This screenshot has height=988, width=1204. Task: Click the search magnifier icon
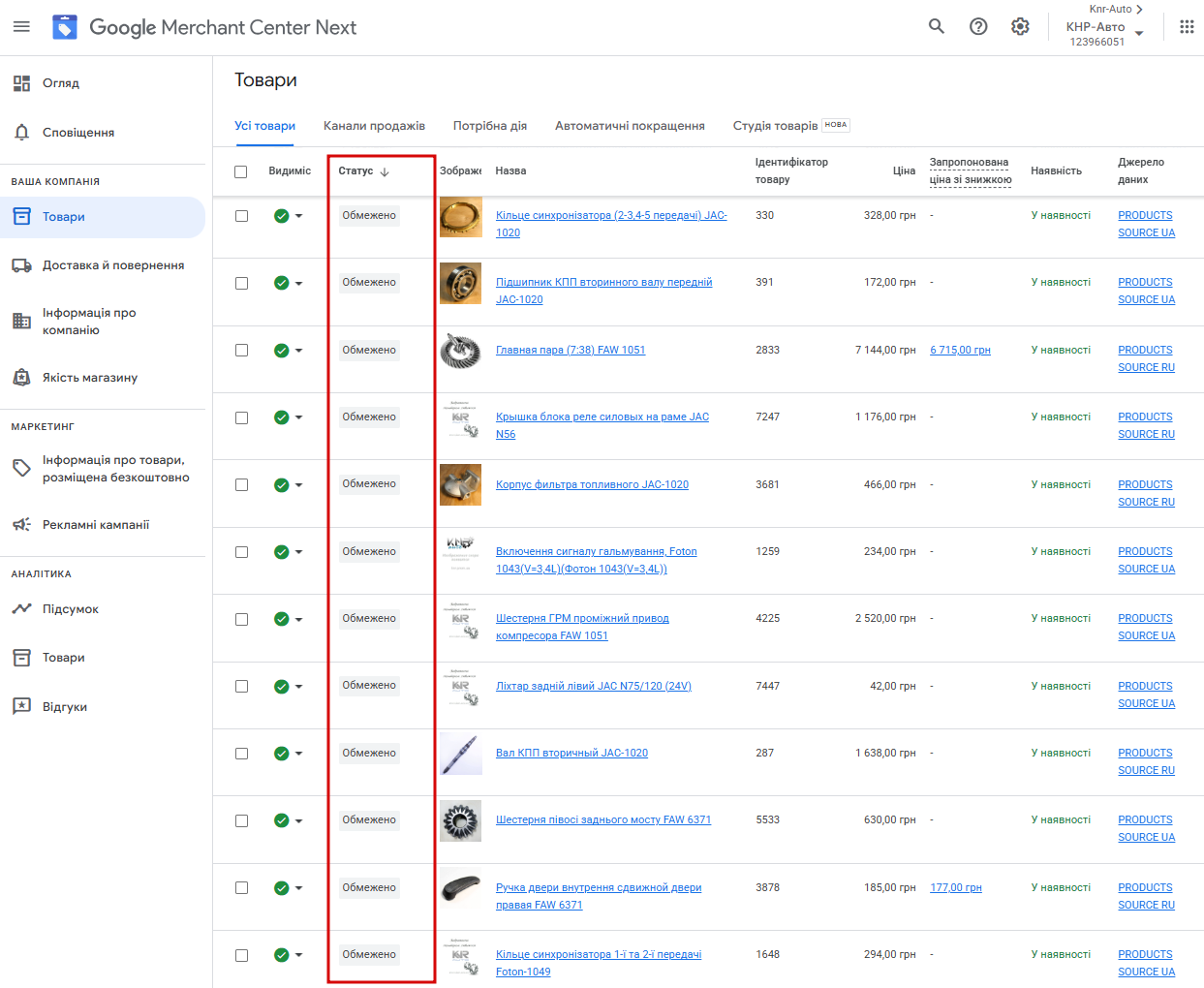pyautogui.click(x=937, y=26)
